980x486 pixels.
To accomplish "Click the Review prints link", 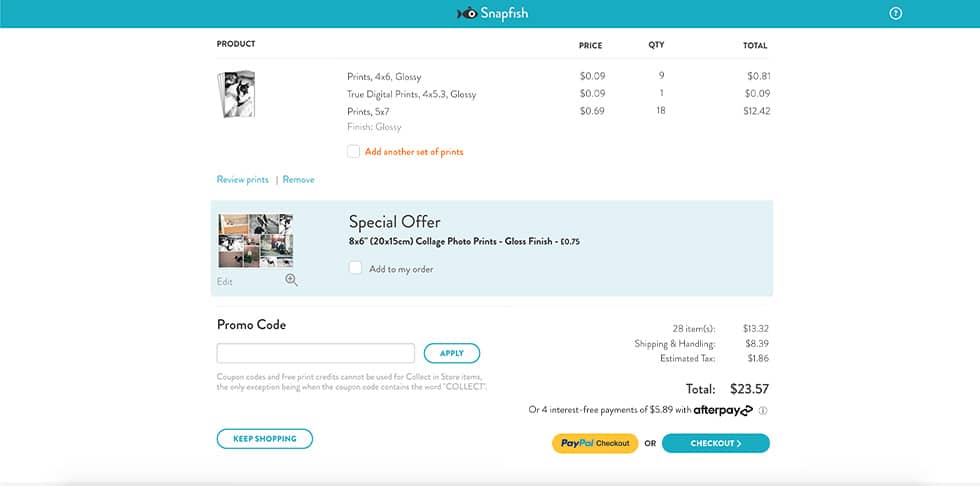I will 242,179.
